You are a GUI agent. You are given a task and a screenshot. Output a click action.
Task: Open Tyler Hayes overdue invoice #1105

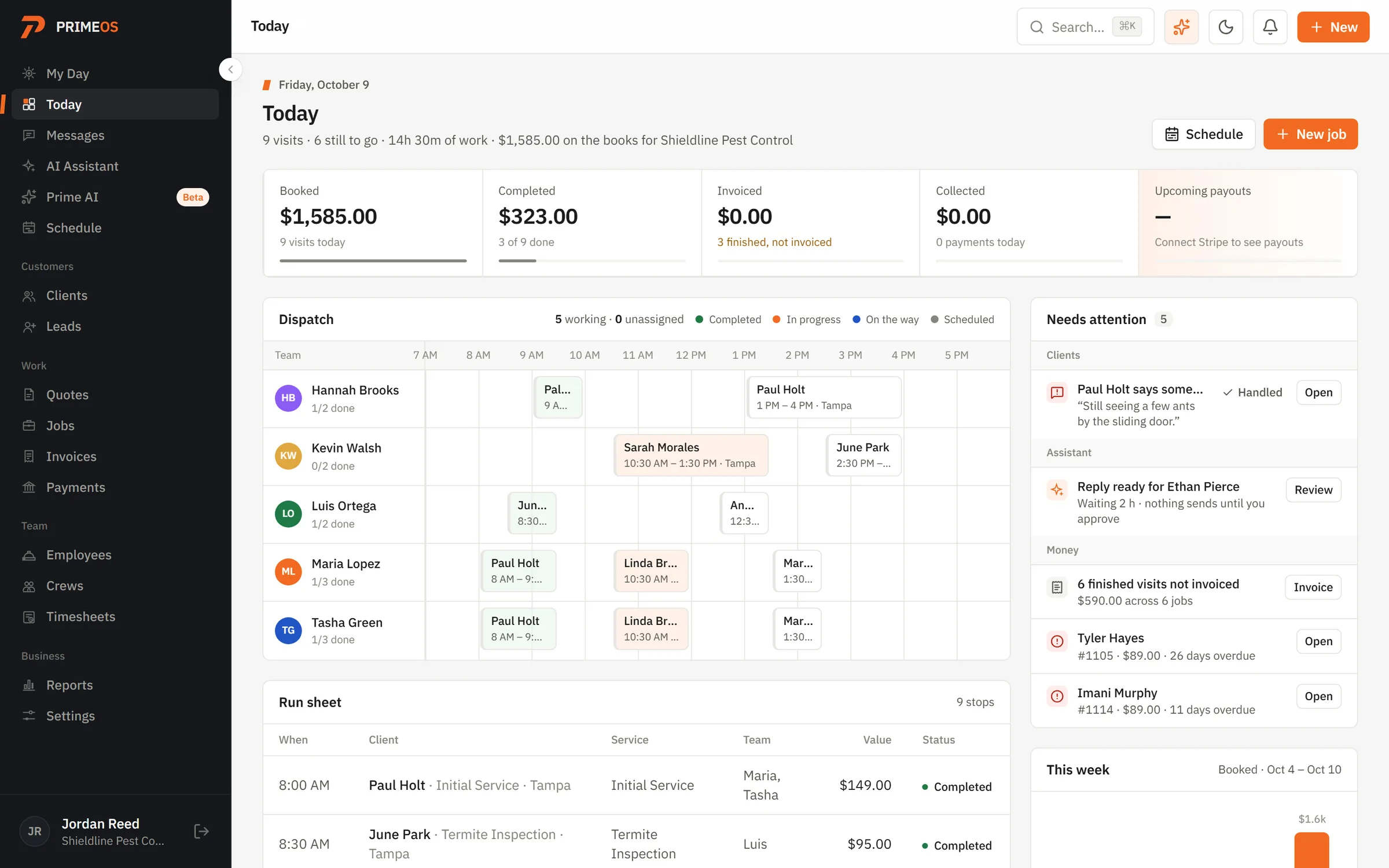click(1318, 641)
